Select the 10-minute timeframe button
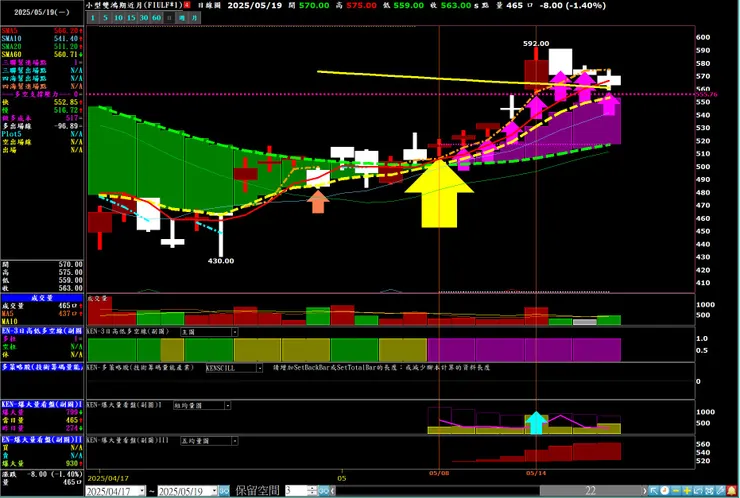This screenshot has width=740, height=498. coord(118,18)
